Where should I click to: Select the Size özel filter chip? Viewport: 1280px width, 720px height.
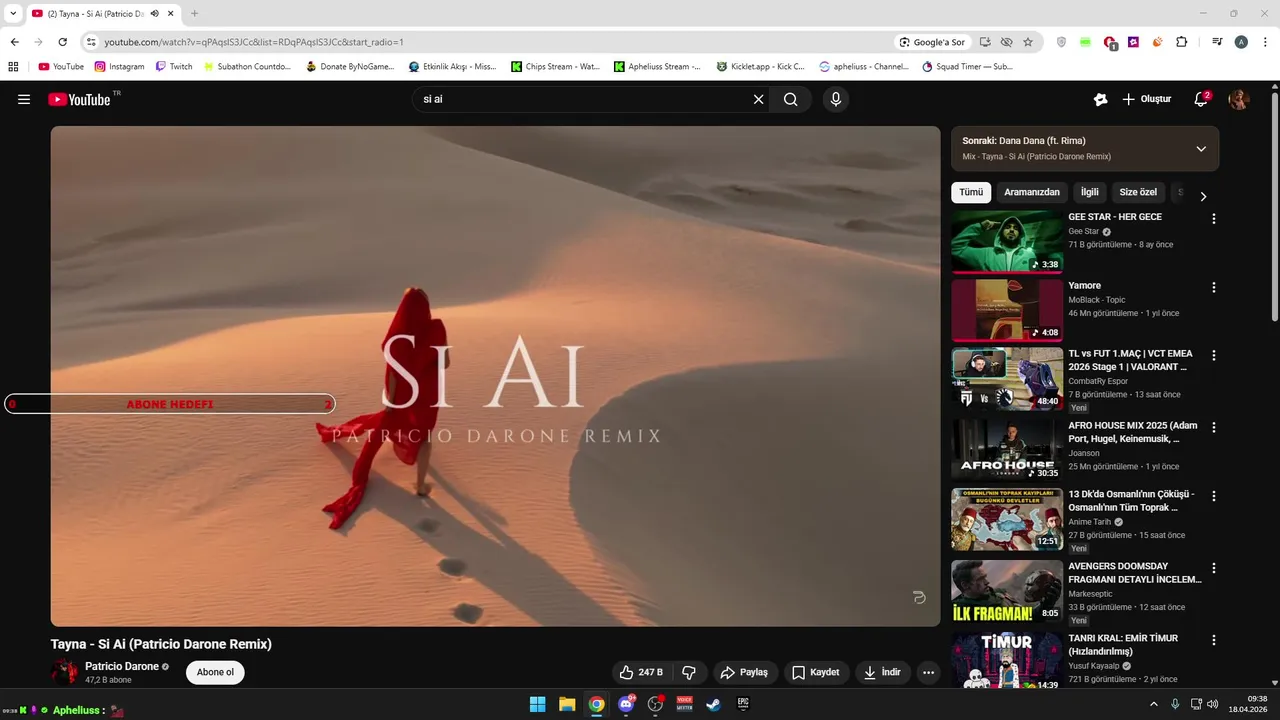point(1138,192)
